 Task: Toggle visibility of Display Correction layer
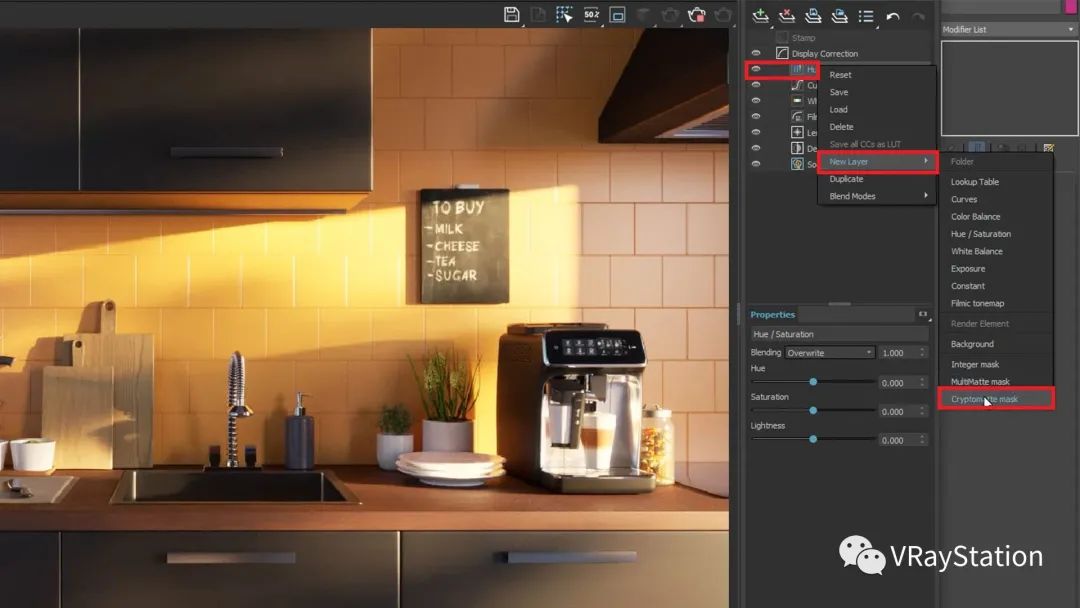click(x=756, y=53)
